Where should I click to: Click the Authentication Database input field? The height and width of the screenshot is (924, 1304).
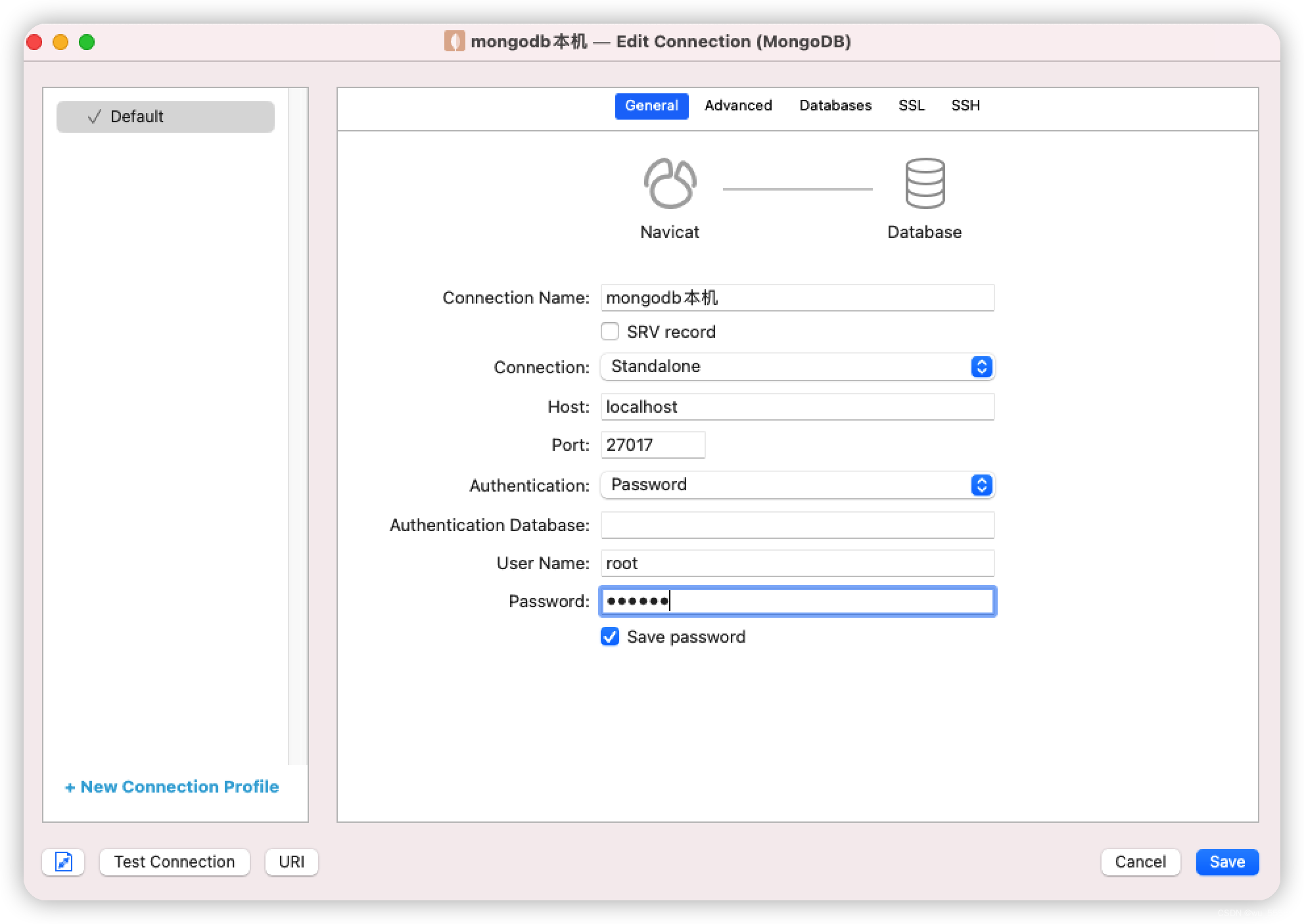797,525
